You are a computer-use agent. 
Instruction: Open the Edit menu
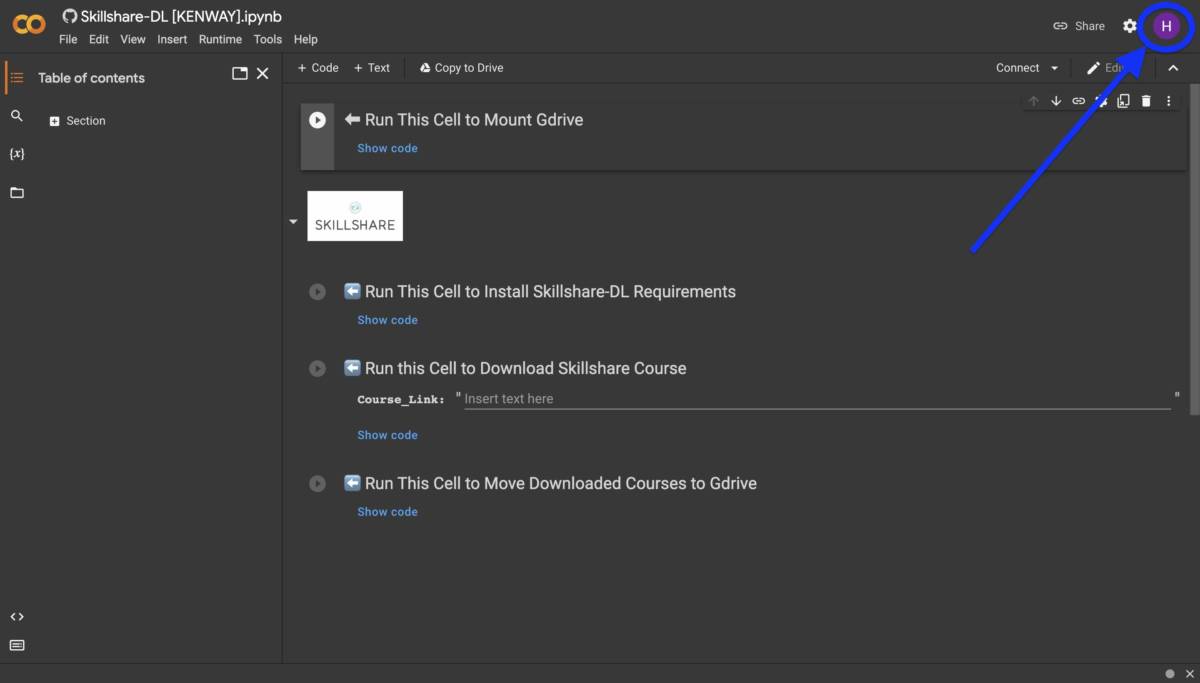point(99,40)
